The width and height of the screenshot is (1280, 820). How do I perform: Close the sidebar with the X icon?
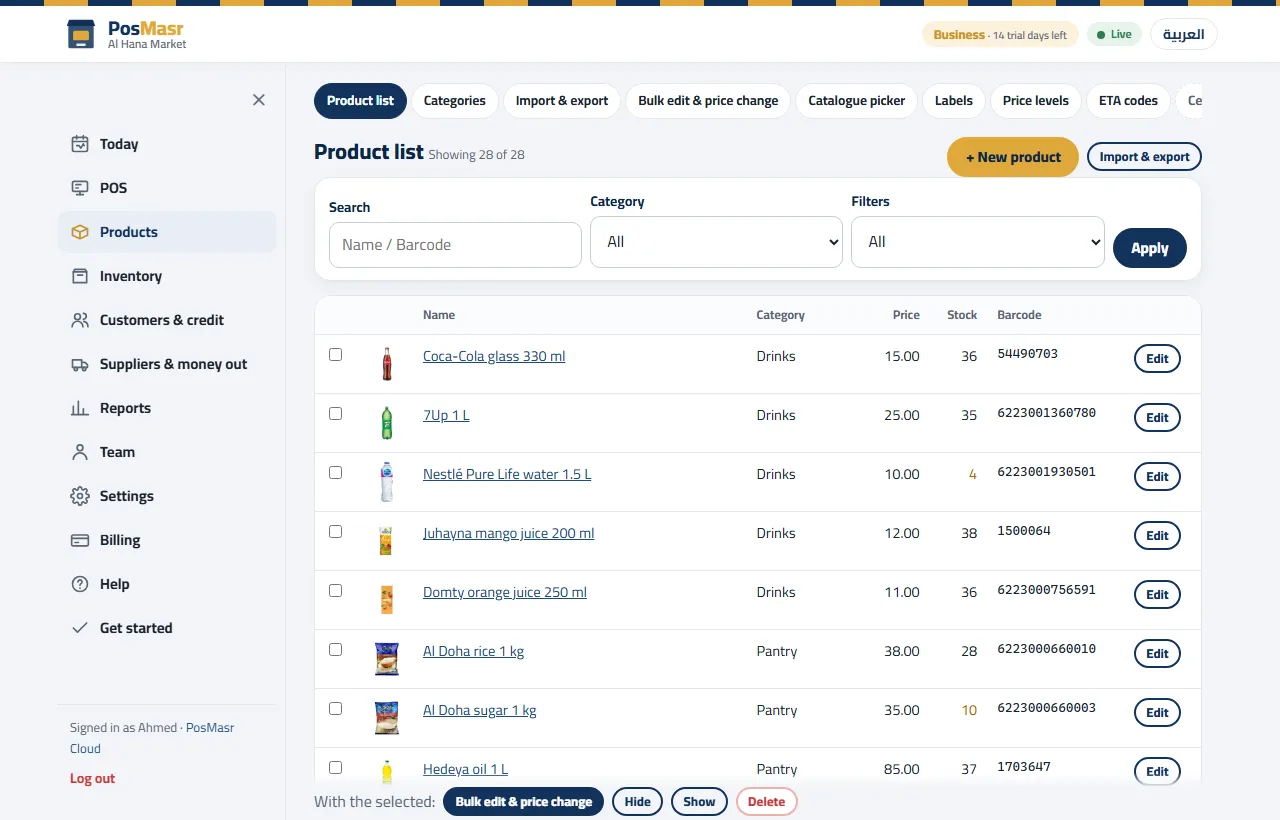pos(259,100)
